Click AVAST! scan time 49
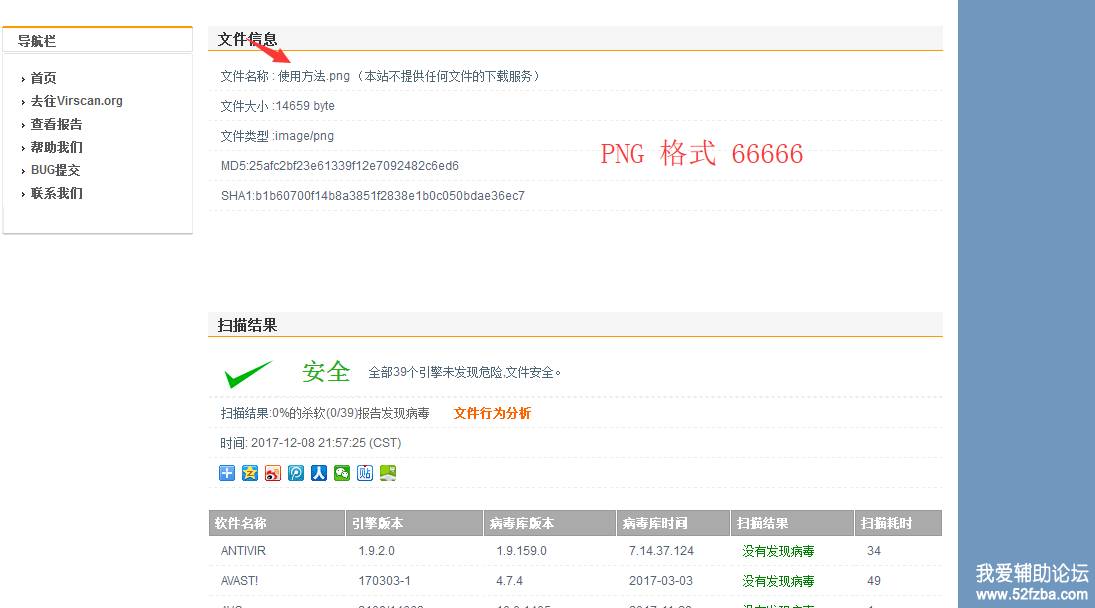The image size is (1095, 608). (x=874, y=581)
